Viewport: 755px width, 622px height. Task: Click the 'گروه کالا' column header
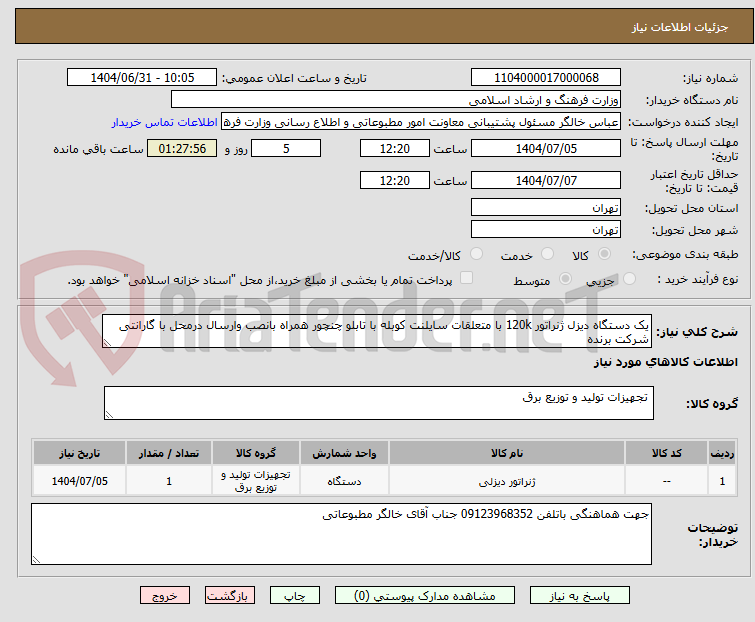coord(256,453)
